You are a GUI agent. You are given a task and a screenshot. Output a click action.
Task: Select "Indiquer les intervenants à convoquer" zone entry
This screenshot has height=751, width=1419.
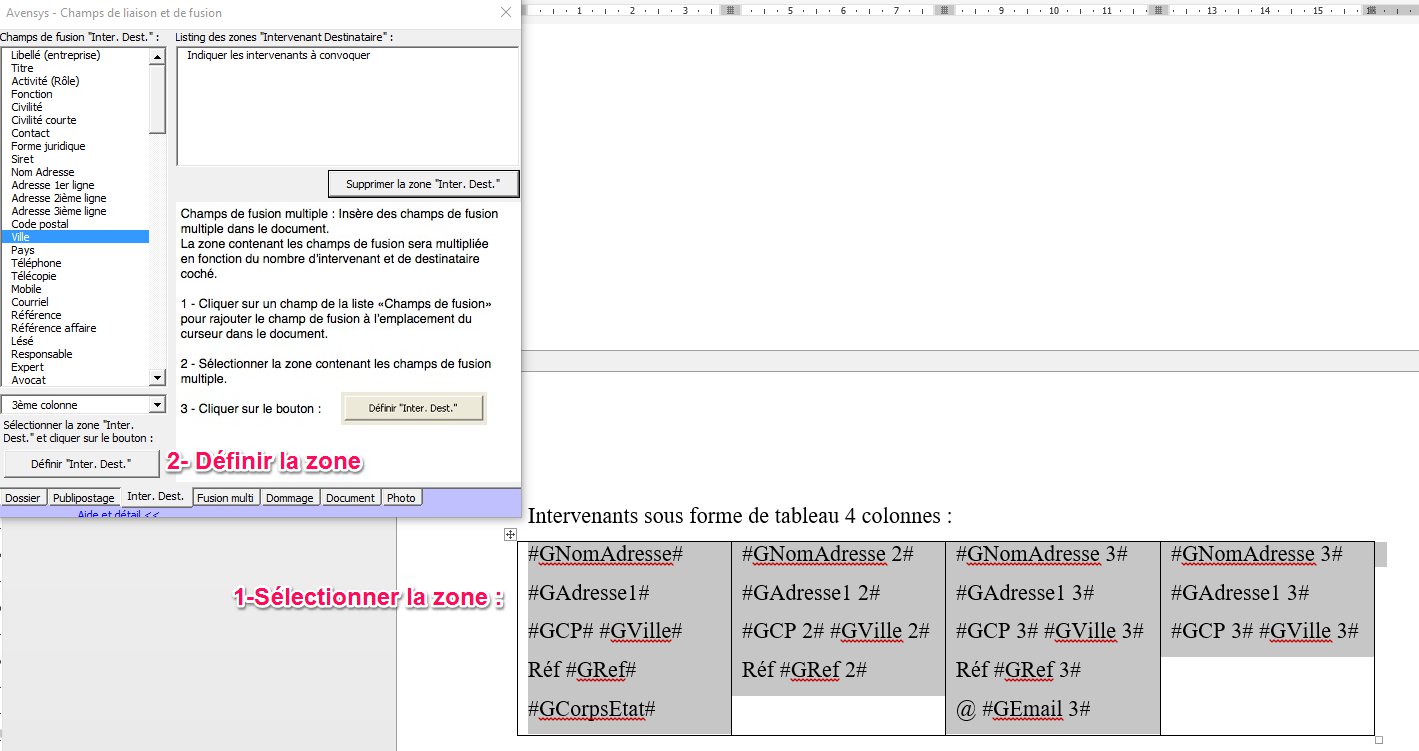[x=278, y=56]
